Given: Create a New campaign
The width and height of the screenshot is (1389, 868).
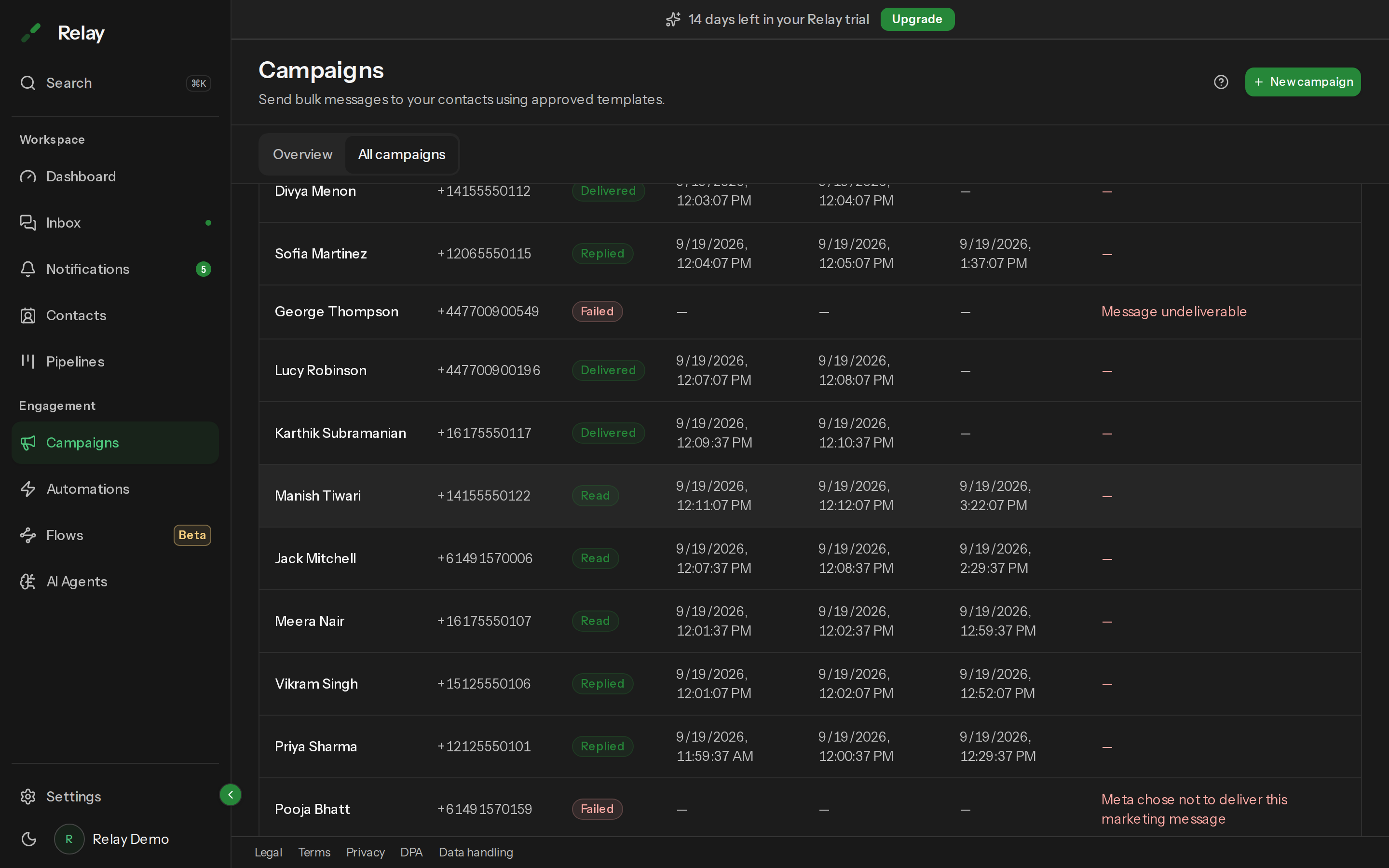Looking at the screenshot, I should pyautogui.click(x=1303, y=82).
